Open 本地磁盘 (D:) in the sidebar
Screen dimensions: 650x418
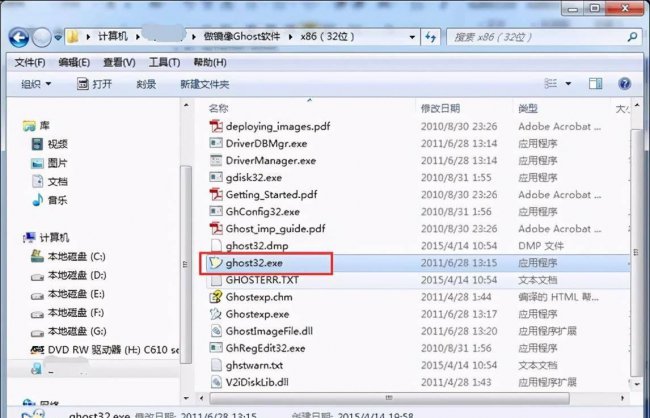tap(69, 275)
